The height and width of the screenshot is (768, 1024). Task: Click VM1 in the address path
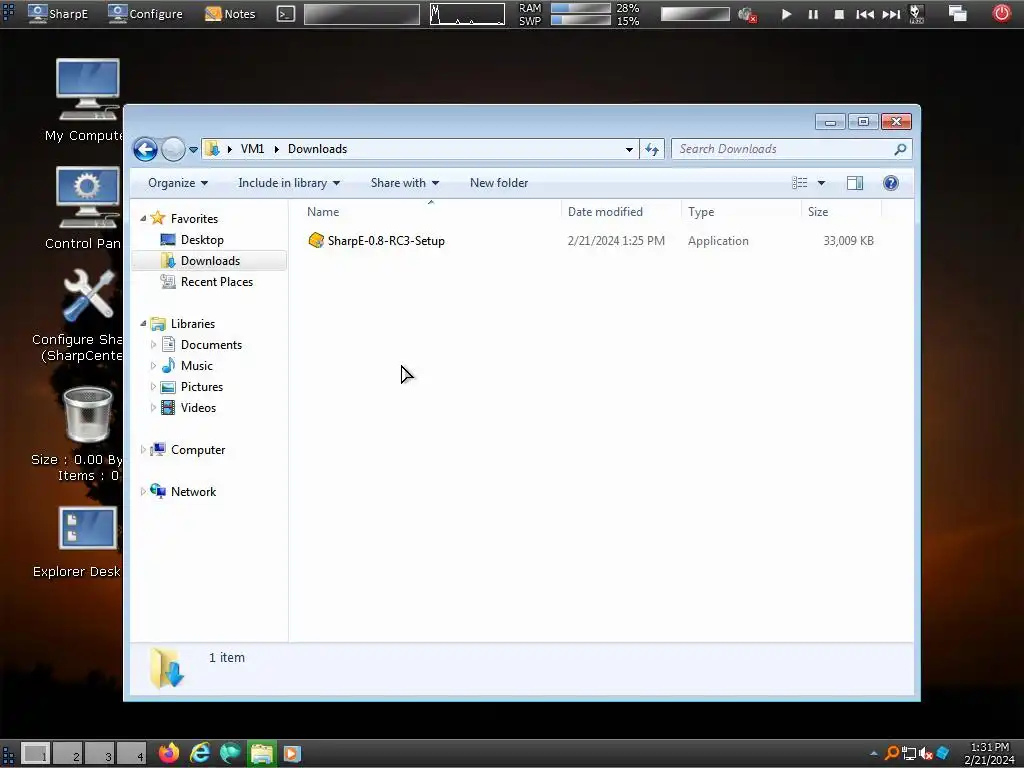pos(252,149)
